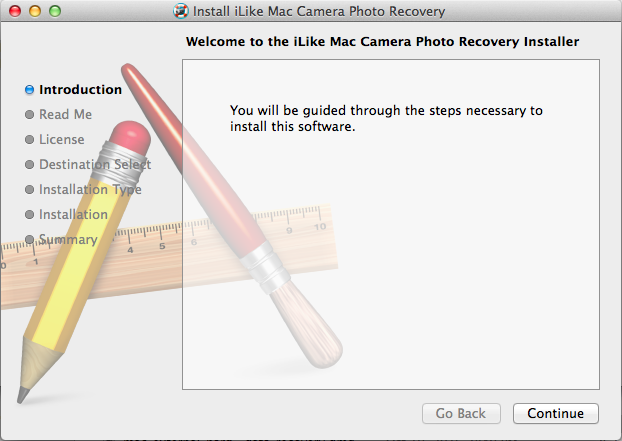
Task: Close the installer with the red button
Action: click(x=13, y=12)
